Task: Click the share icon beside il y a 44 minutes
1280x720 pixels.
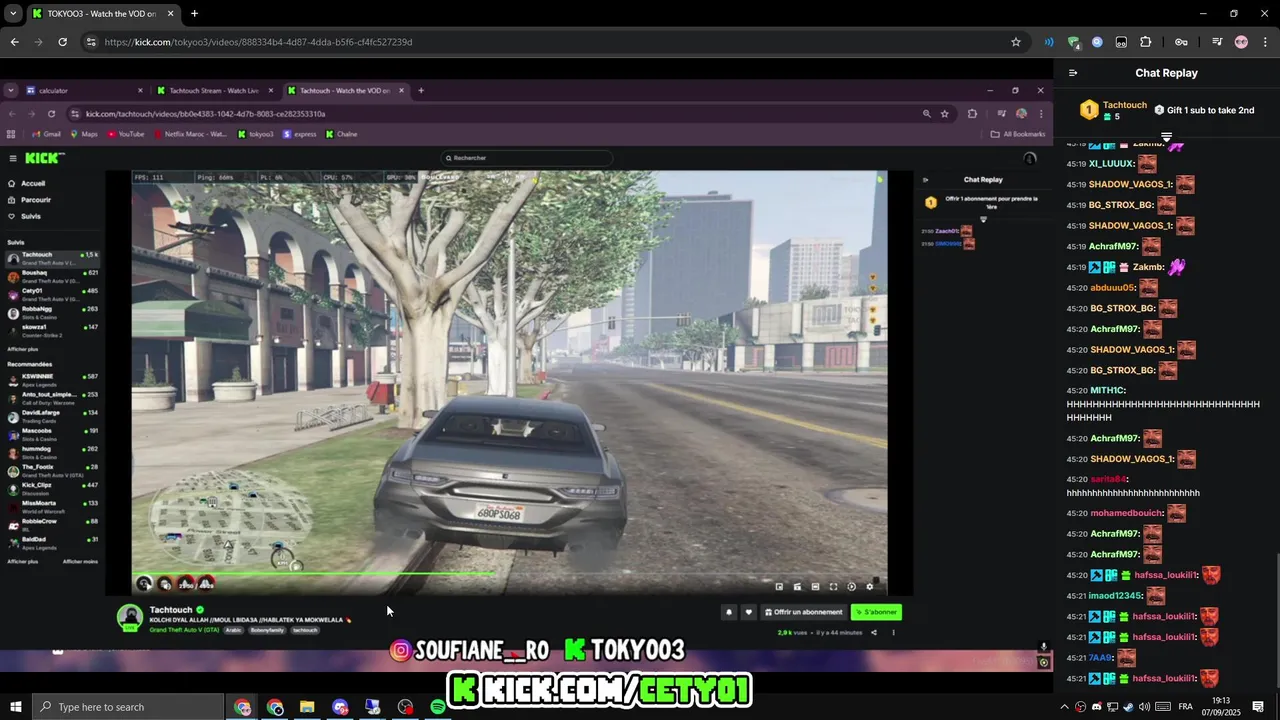Action: tap(873, 632)
